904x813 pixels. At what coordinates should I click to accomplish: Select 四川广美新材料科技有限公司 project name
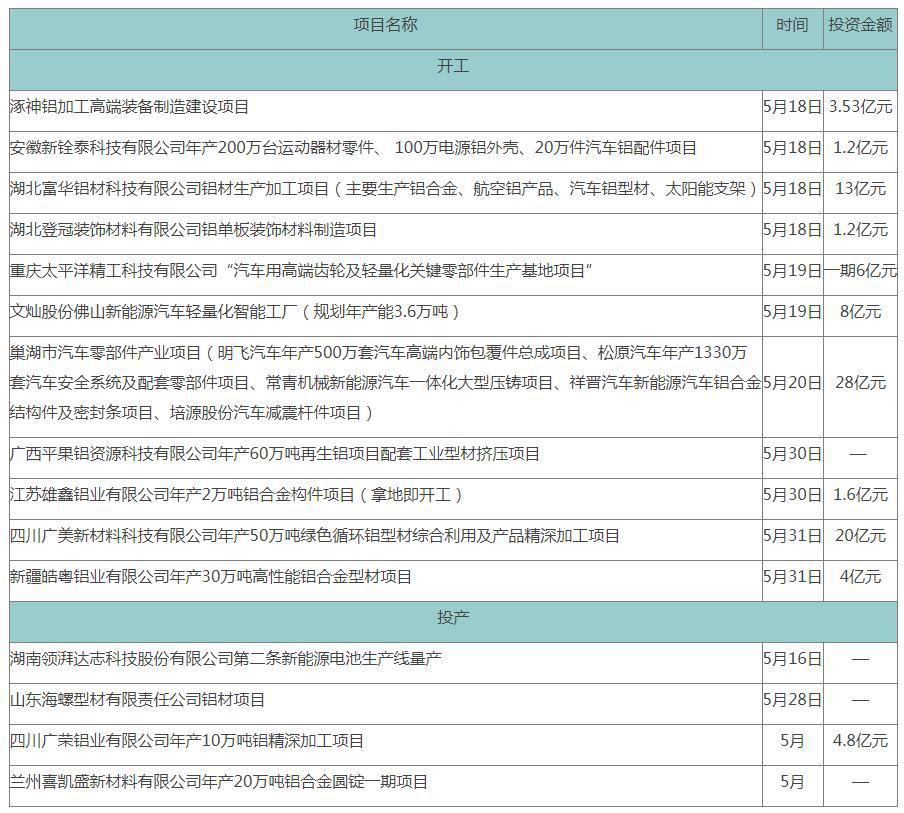(x=314, y=536)
